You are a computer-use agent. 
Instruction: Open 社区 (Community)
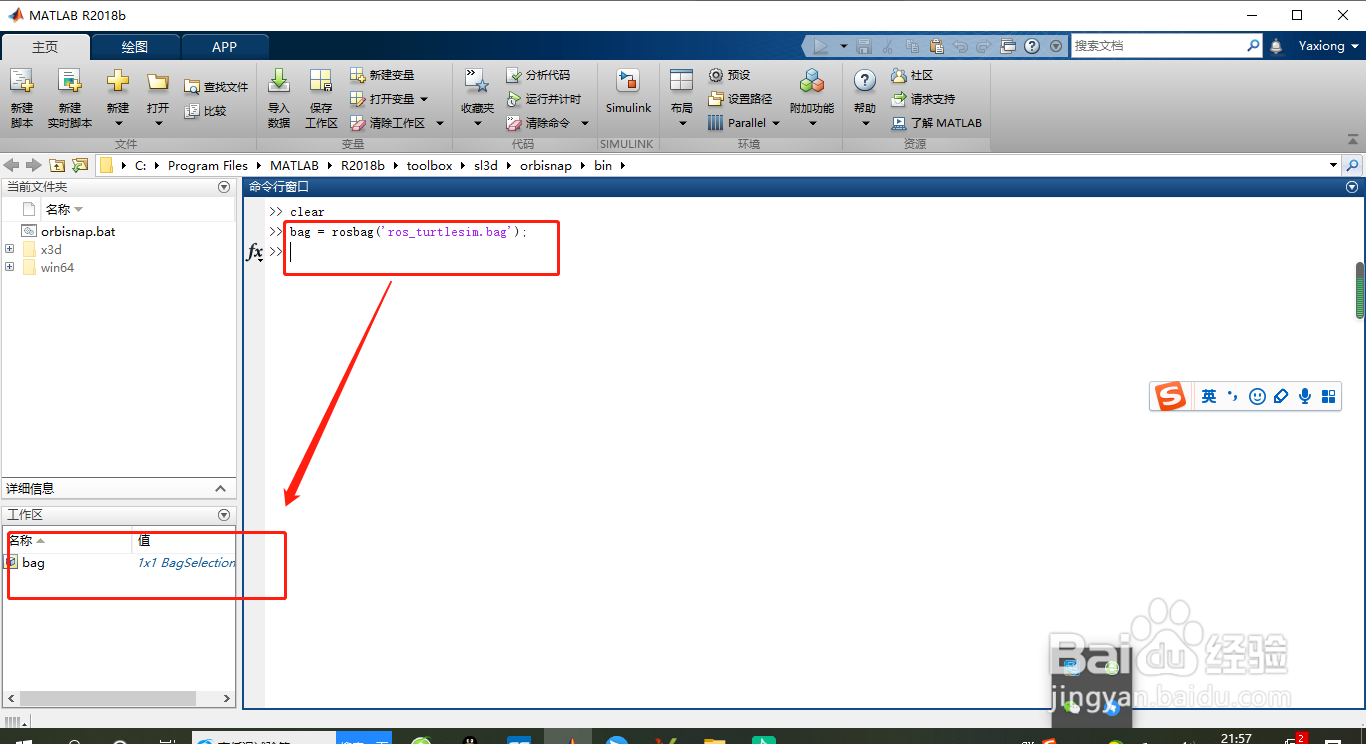pos(911,75)
